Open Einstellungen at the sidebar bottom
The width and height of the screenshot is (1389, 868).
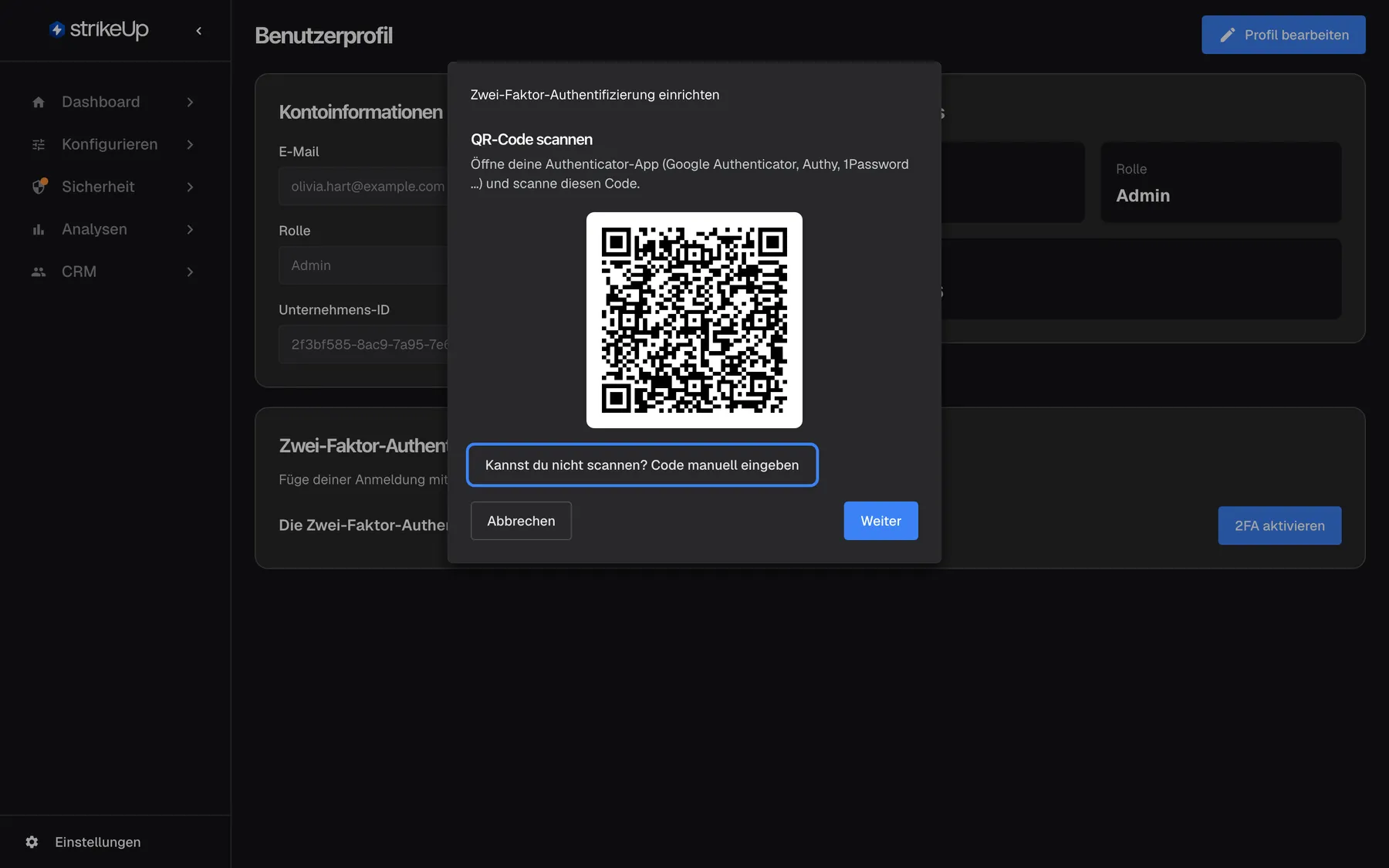tap(97, 842)
